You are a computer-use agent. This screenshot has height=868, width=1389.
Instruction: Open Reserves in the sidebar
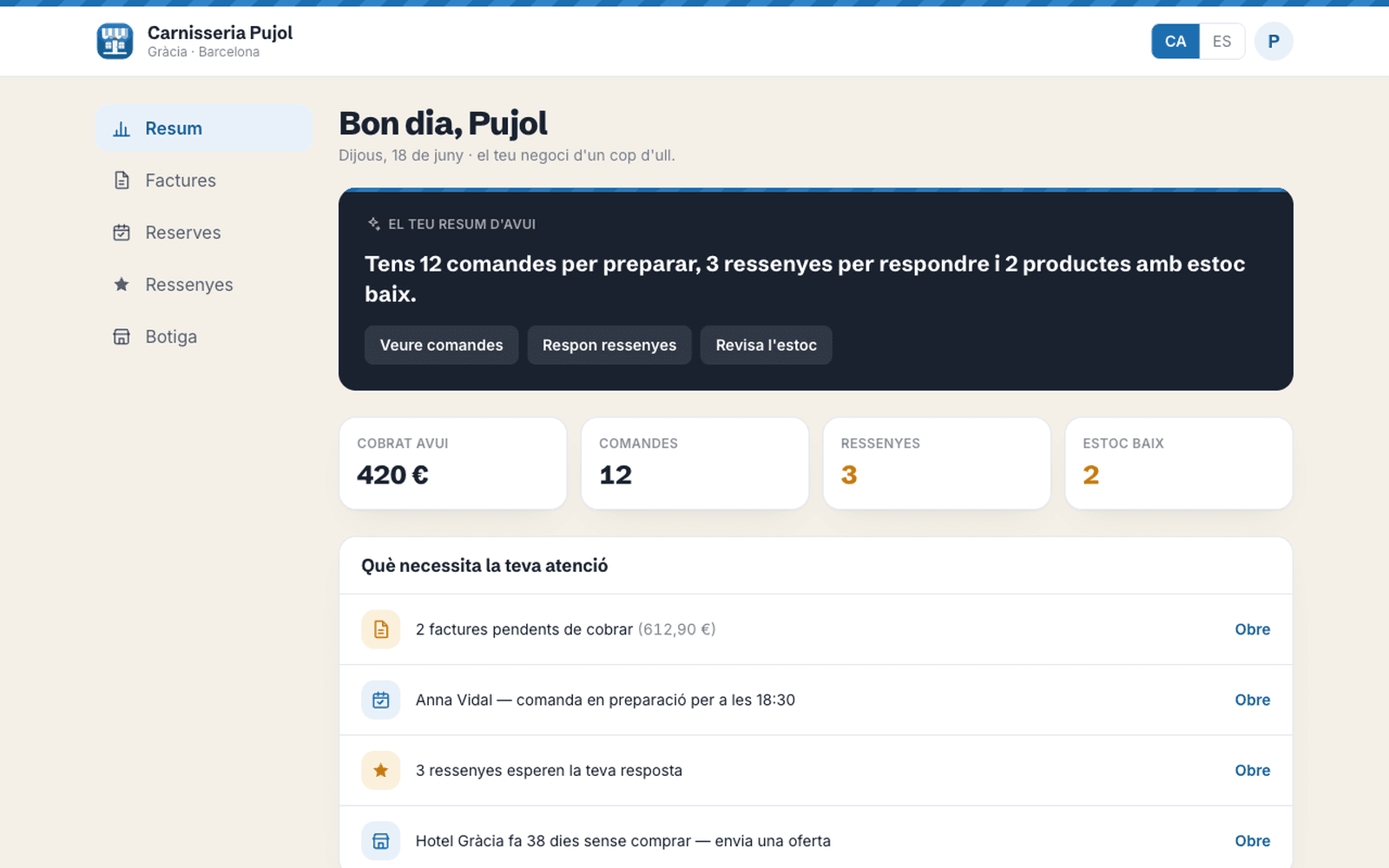(204, 233)
